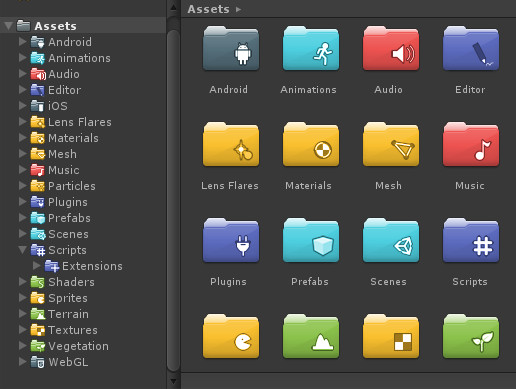Select Materials row in the folder tree
516x389 pixels.
[83, 138]
